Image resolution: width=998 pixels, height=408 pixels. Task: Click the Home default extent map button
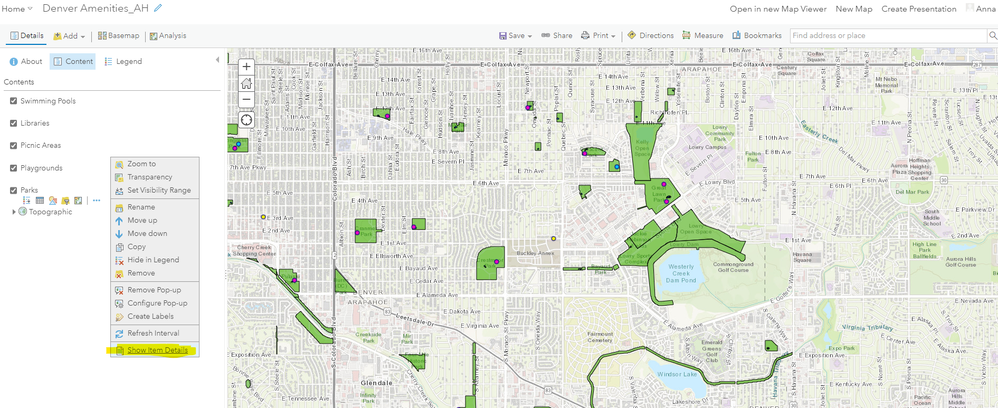(246, 83)
